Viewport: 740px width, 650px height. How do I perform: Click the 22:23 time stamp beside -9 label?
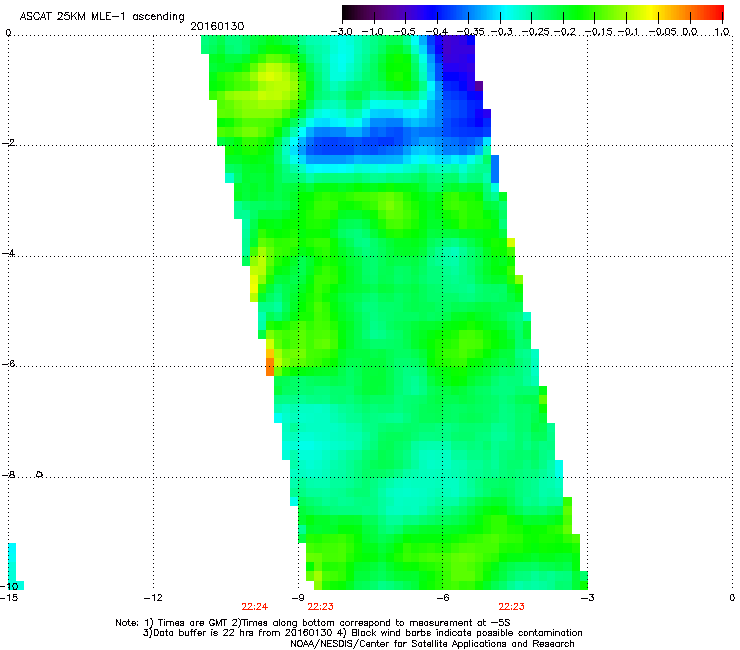click(320, 607)
